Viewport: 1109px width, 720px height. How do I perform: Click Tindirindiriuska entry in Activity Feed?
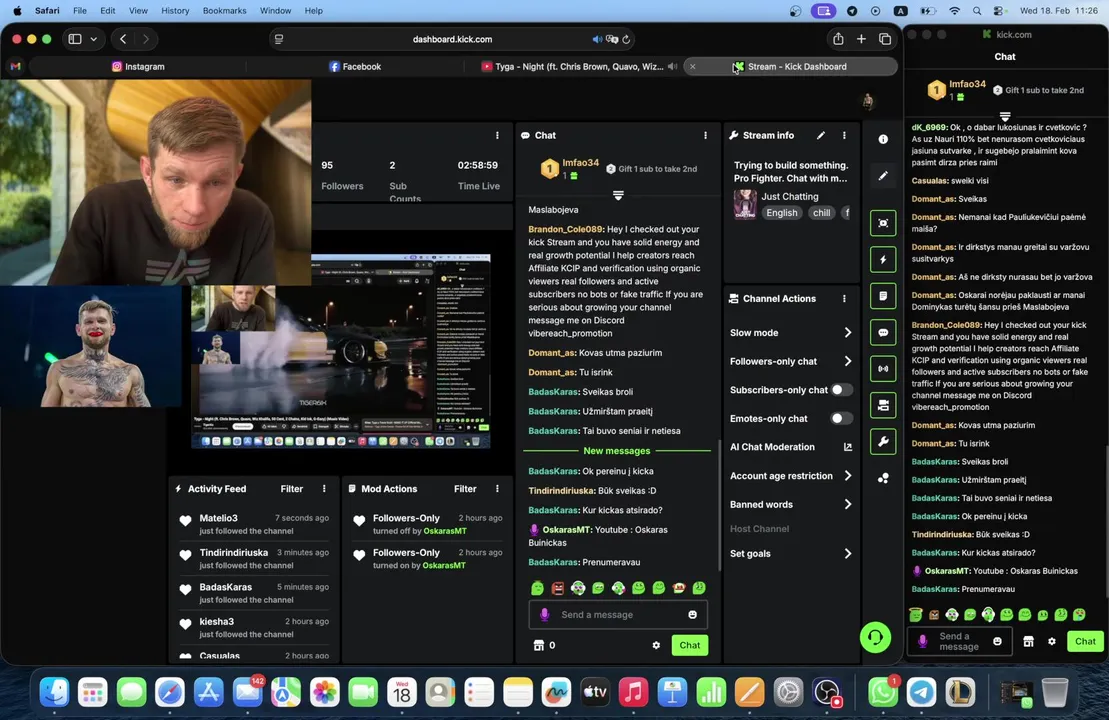click(254, 559)
